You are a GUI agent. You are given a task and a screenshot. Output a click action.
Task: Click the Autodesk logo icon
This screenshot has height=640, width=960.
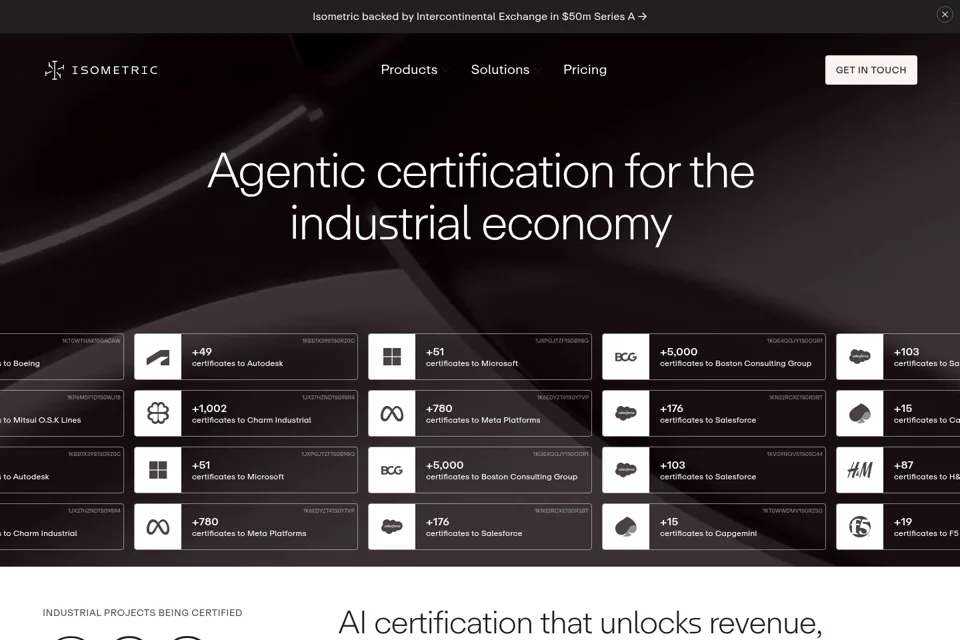(158, 356)
